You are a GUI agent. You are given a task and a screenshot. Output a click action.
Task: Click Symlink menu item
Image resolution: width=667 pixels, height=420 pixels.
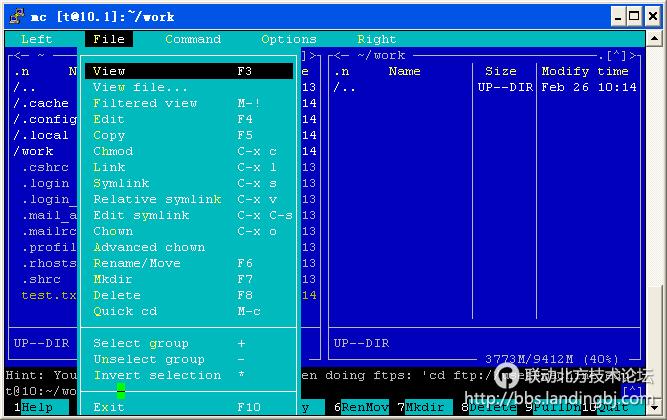(121, 183)
